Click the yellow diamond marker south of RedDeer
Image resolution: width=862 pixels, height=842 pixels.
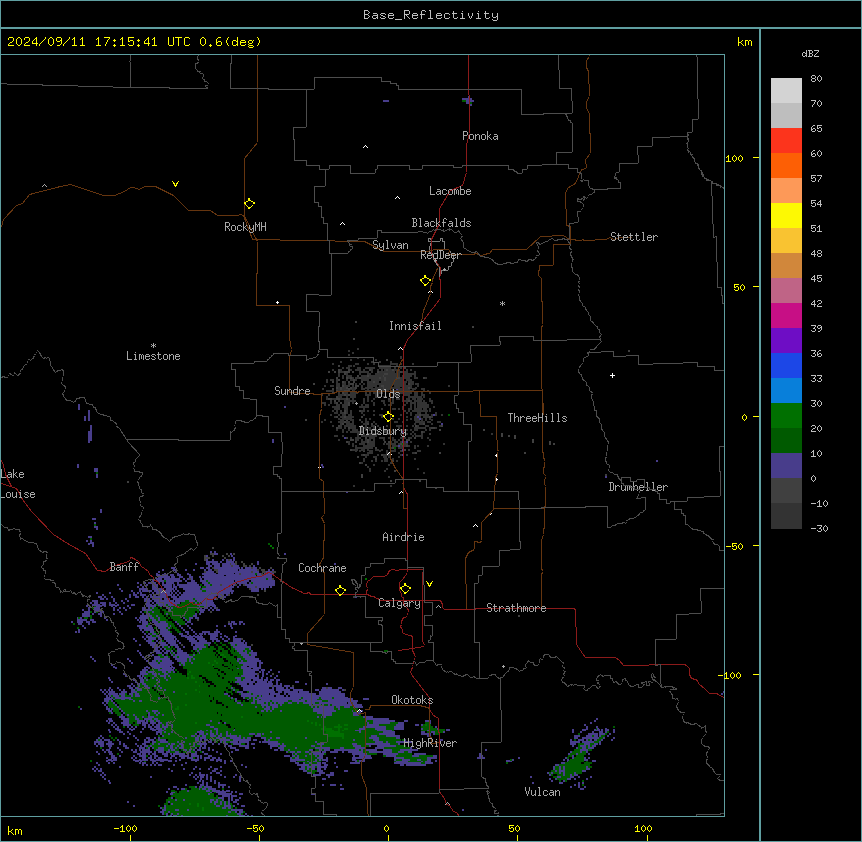(426, 281)
